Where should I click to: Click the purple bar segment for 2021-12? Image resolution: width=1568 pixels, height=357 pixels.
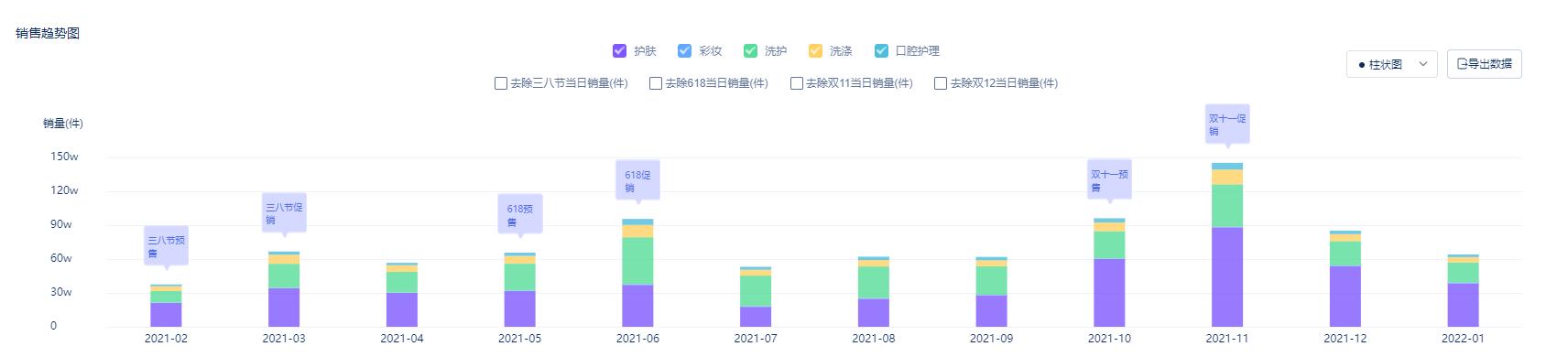coord(1345,297)
